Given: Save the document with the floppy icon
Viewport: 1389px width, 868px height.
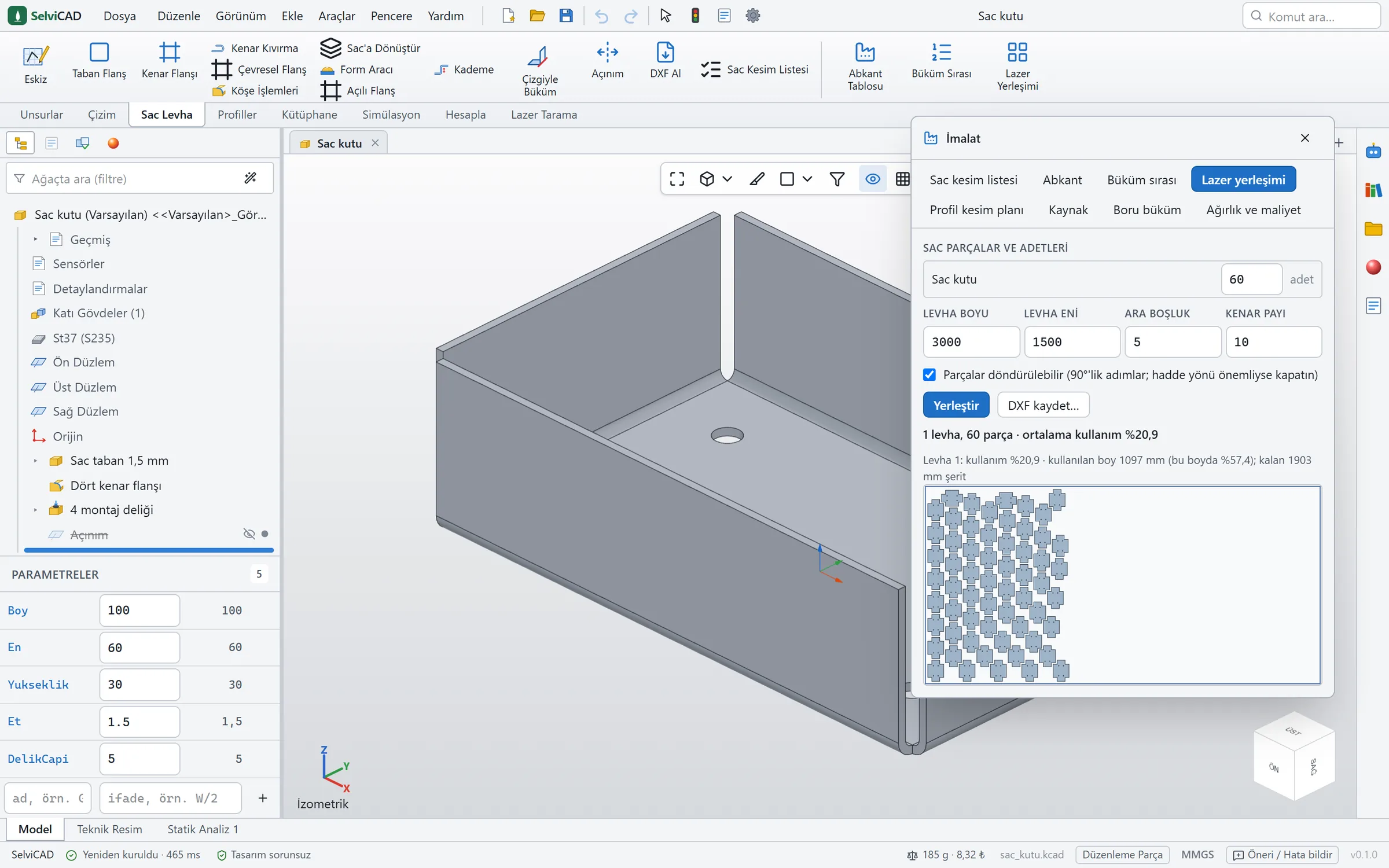Looking at the screenshot, I should click(565, 16).
